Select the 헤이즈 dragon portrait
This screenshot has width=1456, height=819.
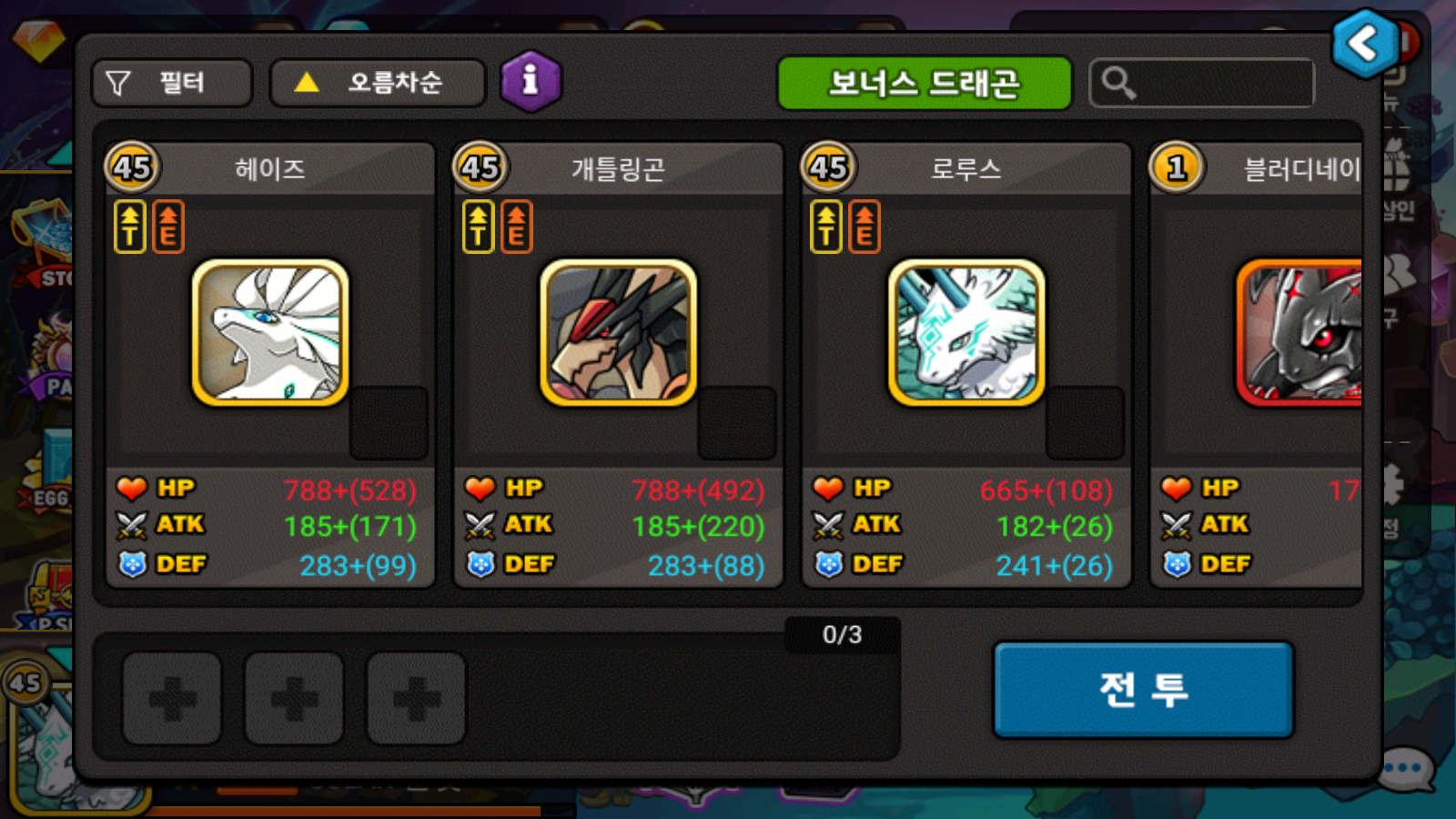[x=270, y=333]
